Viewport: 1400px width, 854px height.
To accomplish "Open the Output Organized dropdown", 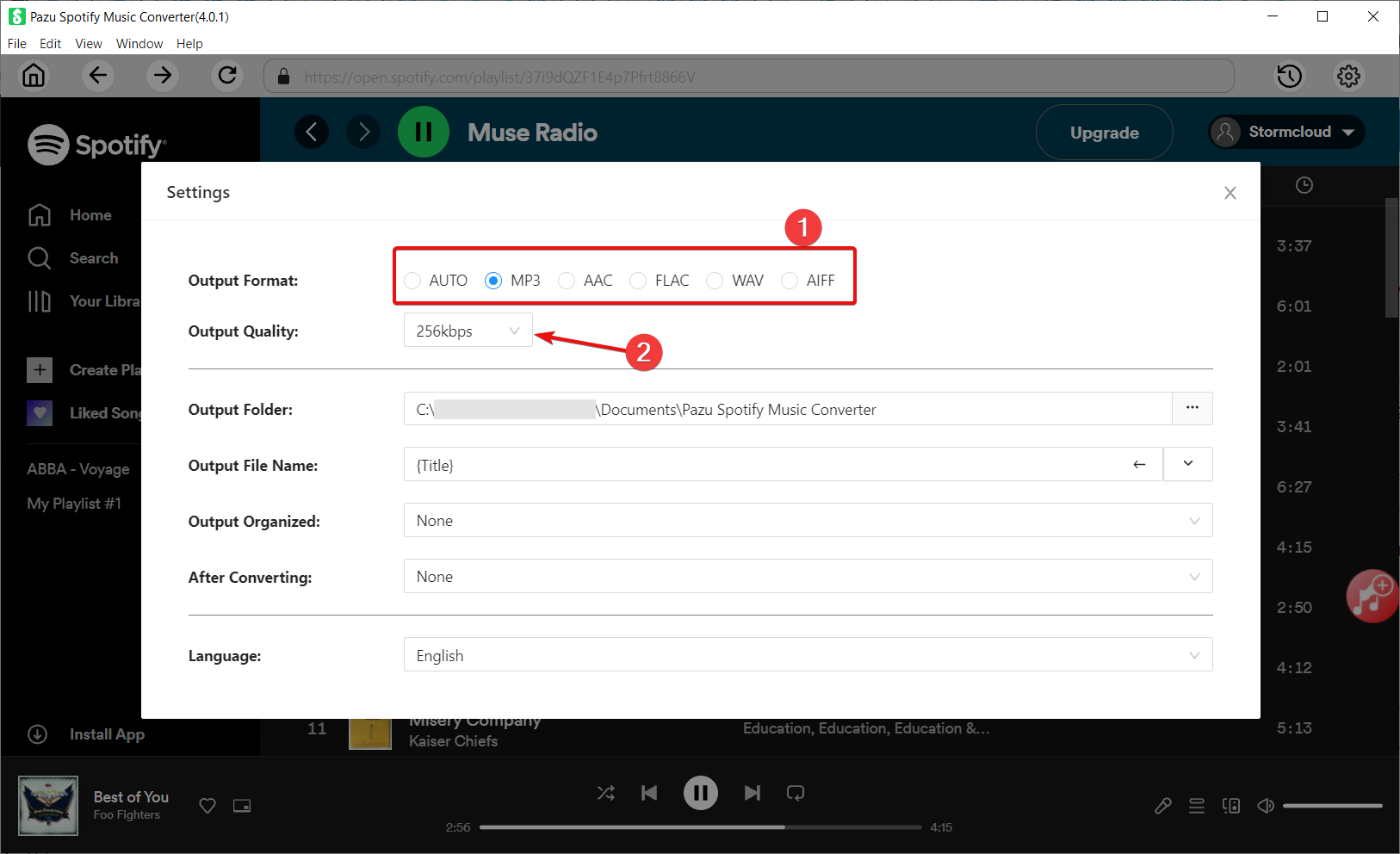I will pos(808,520).
